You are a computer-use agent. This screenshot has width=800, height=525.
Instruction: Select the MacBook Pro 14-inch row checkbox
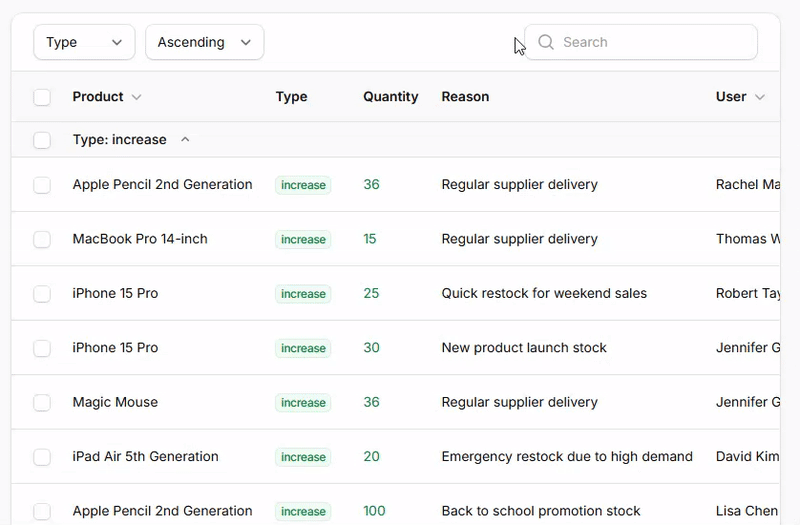pos(42,239)
